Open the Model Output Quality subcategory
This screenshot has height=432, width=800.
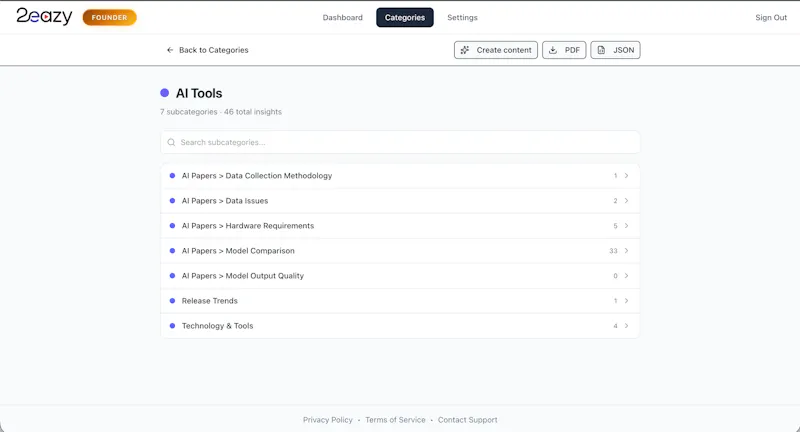400,276
